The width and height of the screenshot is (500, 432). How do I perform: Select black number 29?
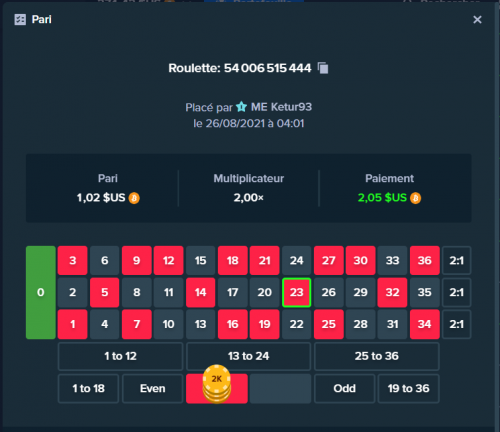click(x=361, y=292)
